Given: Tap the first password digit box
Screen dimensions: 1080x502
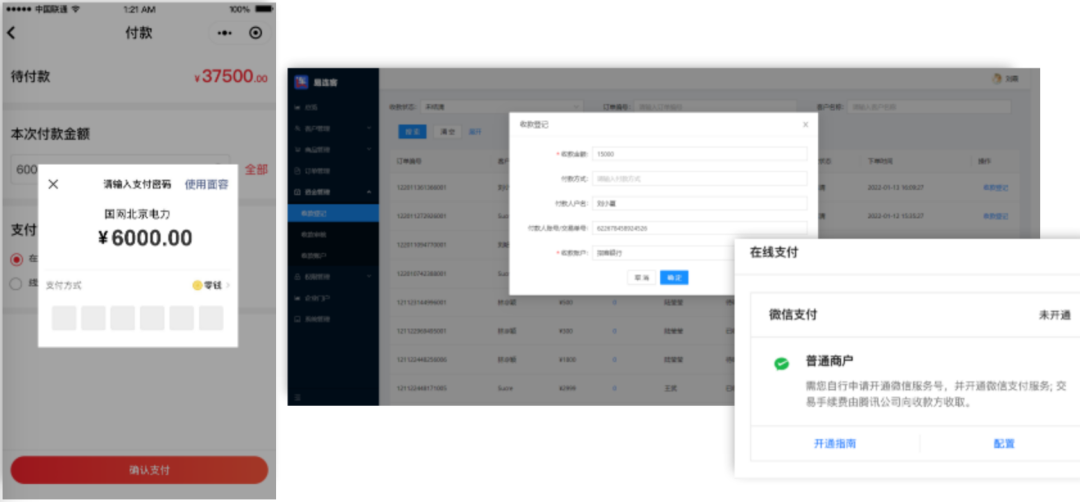Looking at the screenshot, I should (63, 318).
